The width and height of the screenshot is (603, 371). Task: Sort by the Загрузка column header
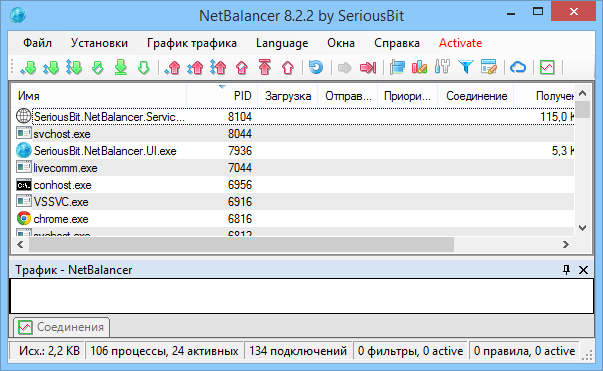pos(288,96)
